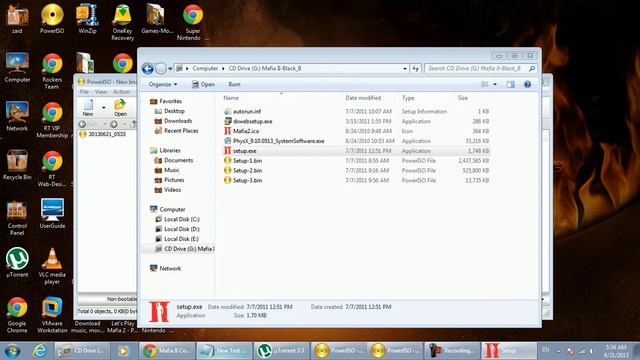Select the Mafia2.ico file
This screenshot has width=640, height=360.
[246, 131]
